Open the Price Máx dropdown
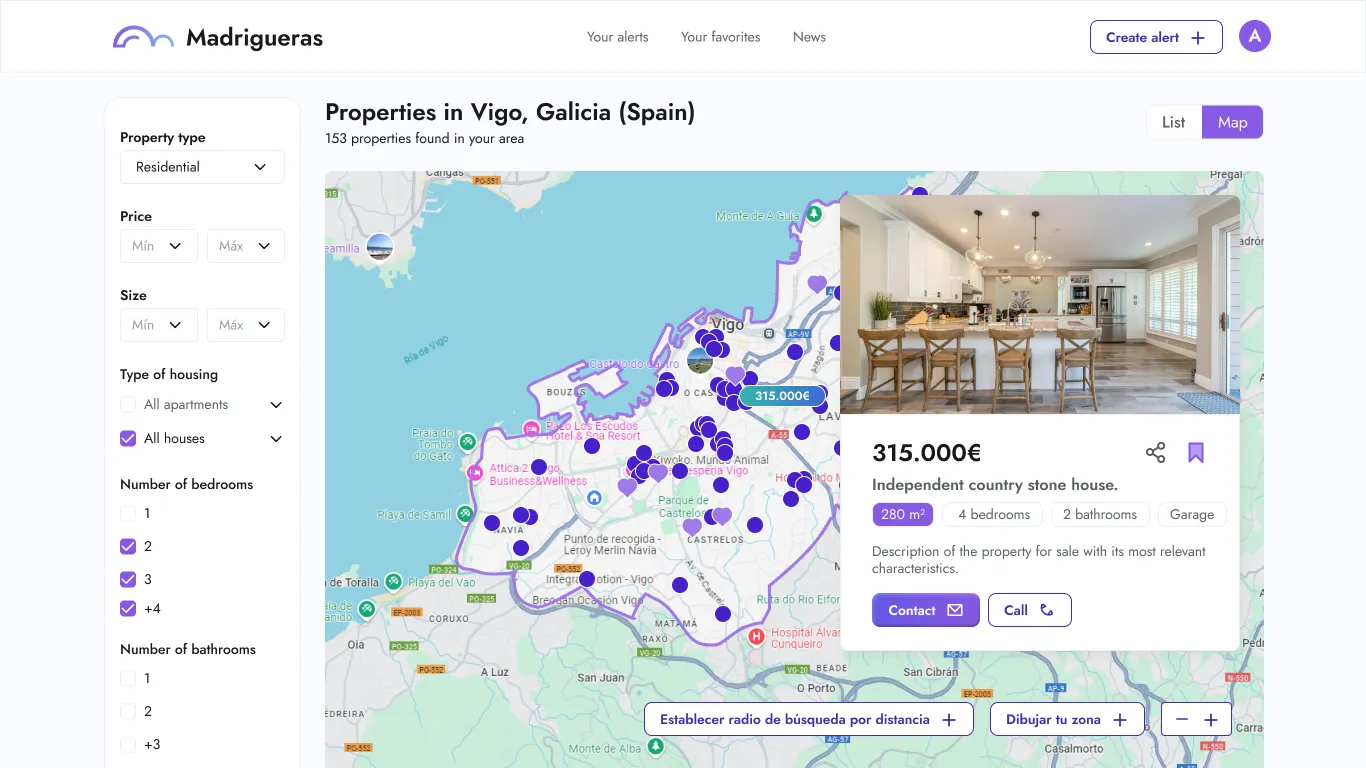The image size is (1366, 768). (246, 246)
